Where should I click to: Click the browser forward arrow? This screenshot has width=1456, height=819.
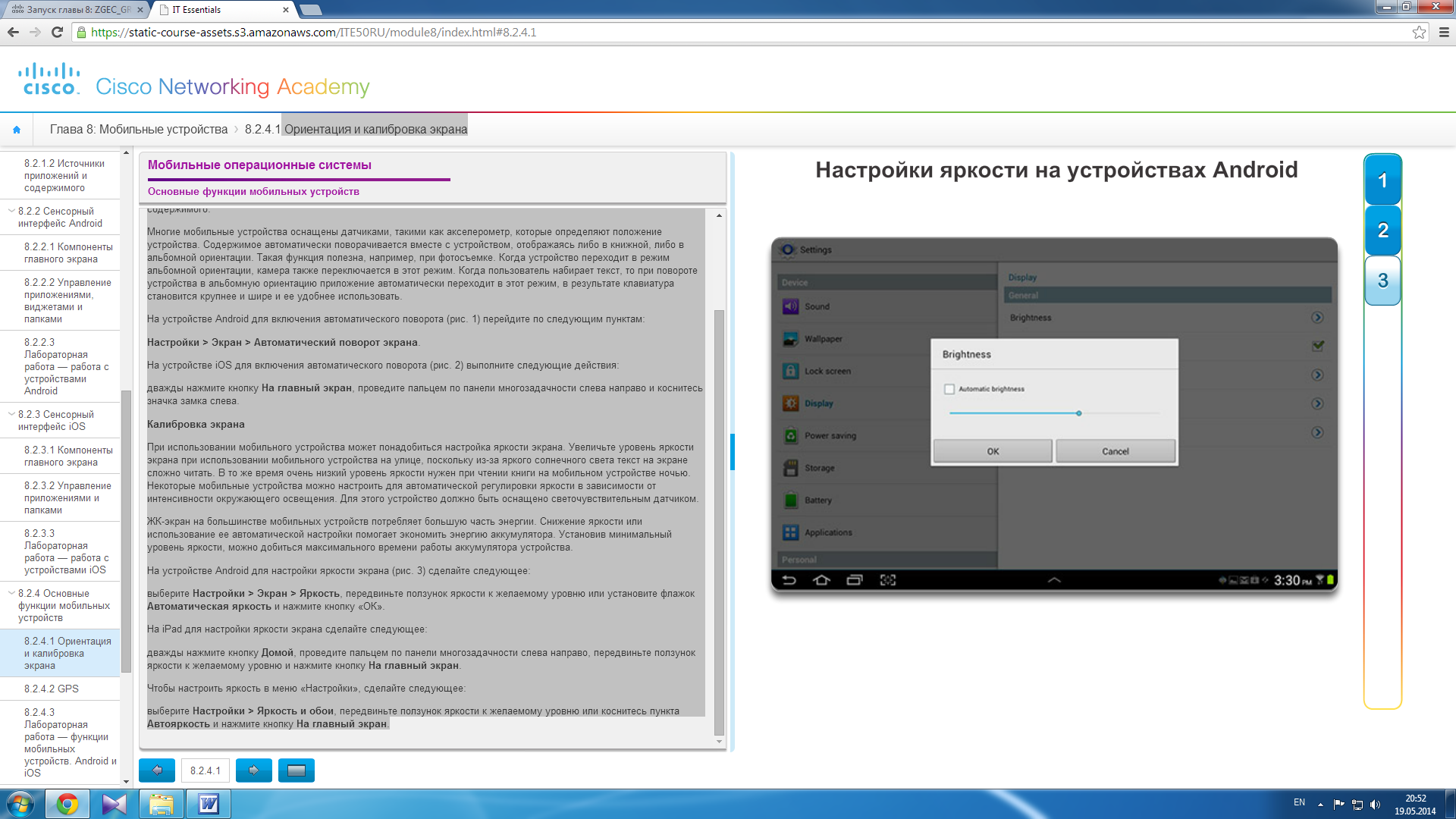click(x=35, y=32)
